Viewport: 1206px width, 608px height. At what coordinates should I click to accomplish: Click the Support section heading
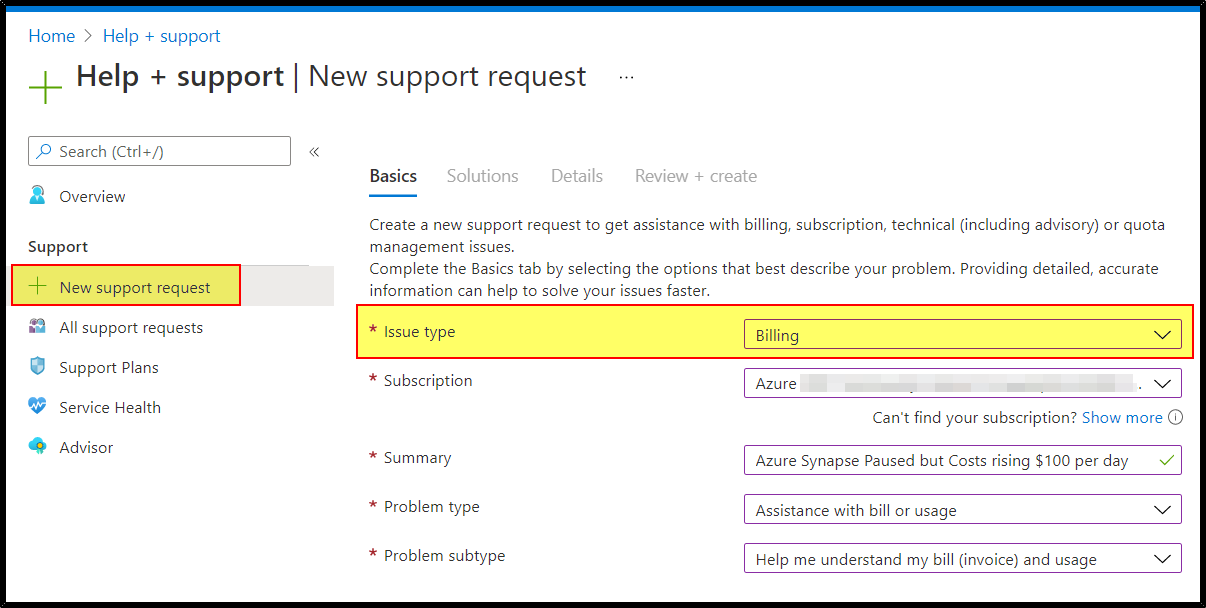[58, 246]
